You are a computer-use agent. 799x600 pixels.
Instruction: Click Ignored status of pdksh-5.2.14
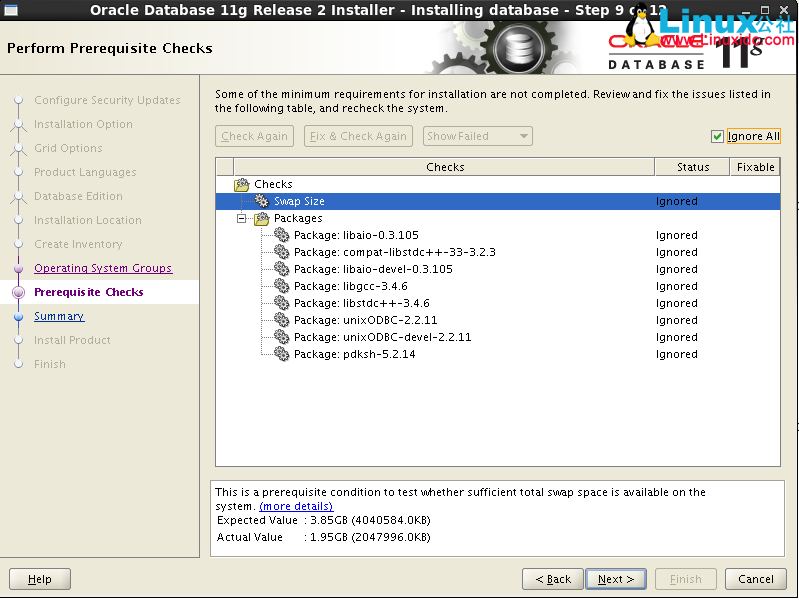tap(677, 354)
